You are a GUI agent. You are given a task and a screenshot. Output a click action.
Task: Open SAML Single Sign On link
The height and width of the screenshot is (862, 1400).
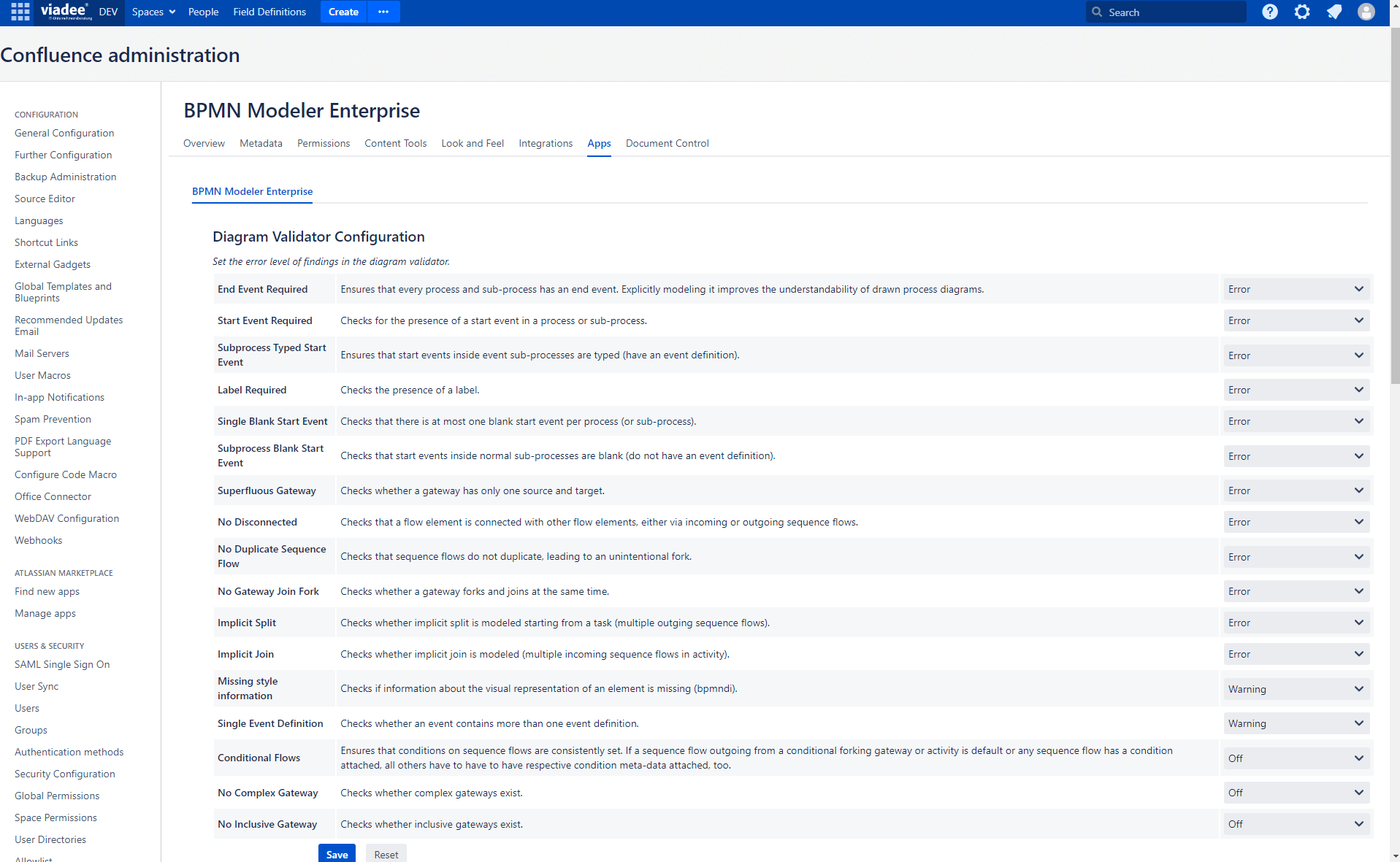tap(62, 664)
